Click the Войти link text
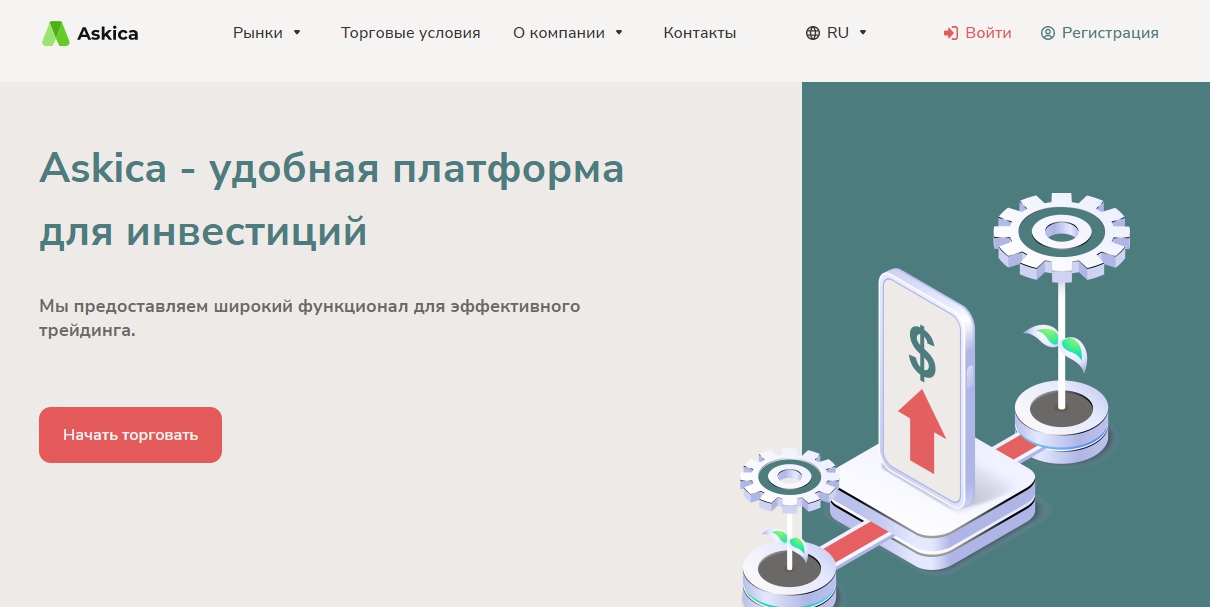1210x607 pixels. 988,33
